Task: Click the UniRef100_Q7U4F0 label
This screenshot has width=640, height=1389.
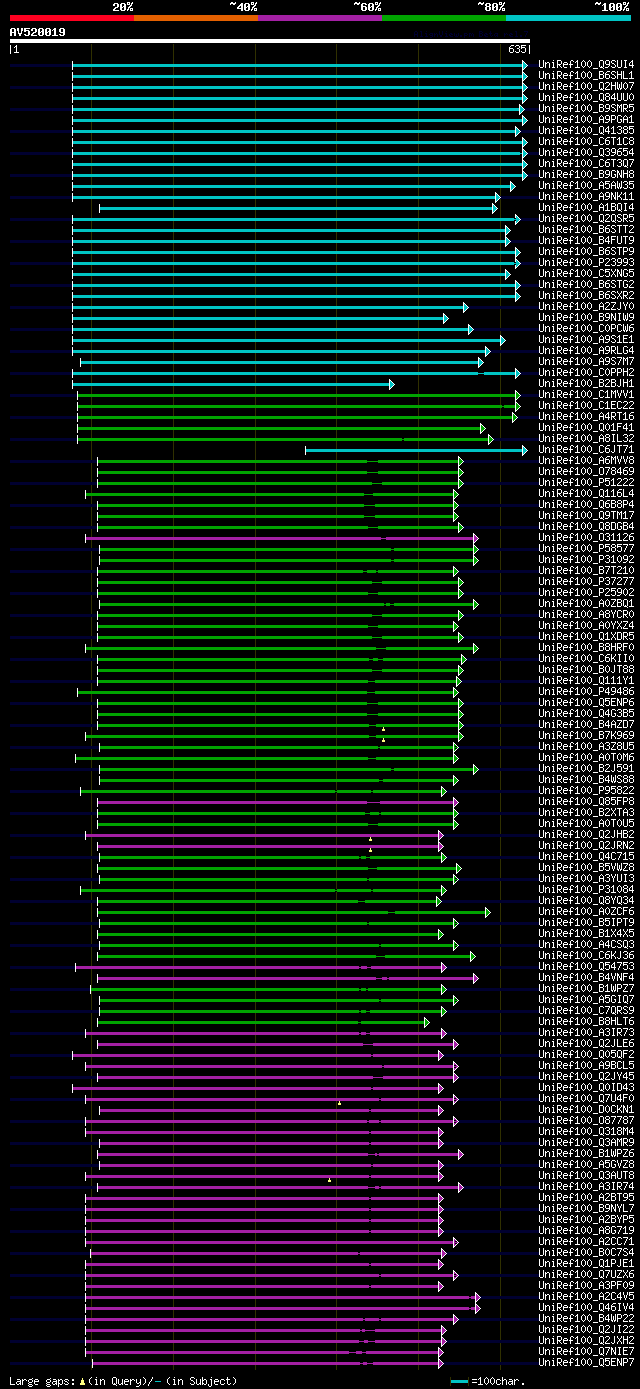Action: tap(586, 1099)
